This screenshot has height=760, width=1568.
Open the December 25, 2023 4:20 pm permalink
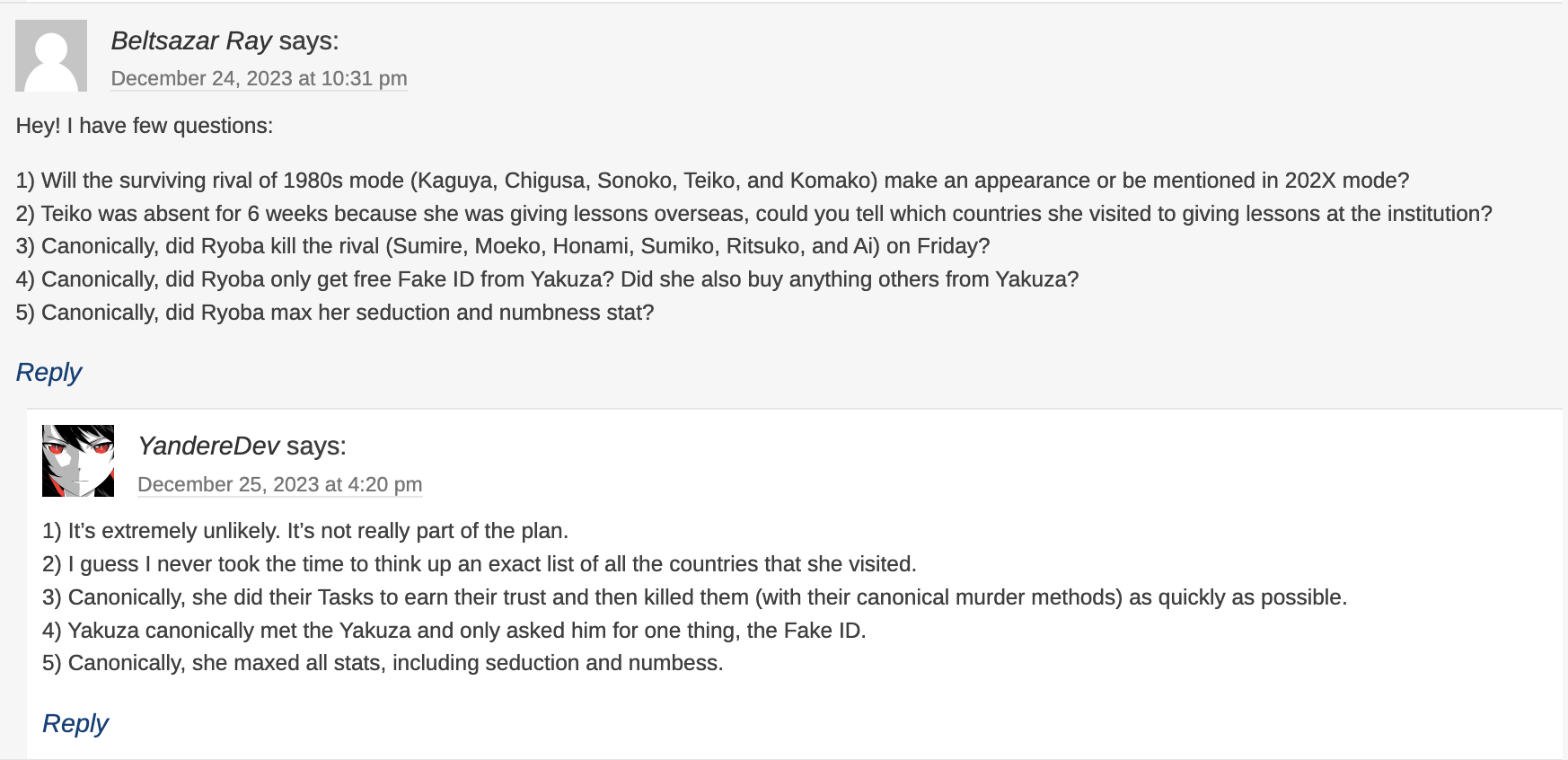(279, 485)
